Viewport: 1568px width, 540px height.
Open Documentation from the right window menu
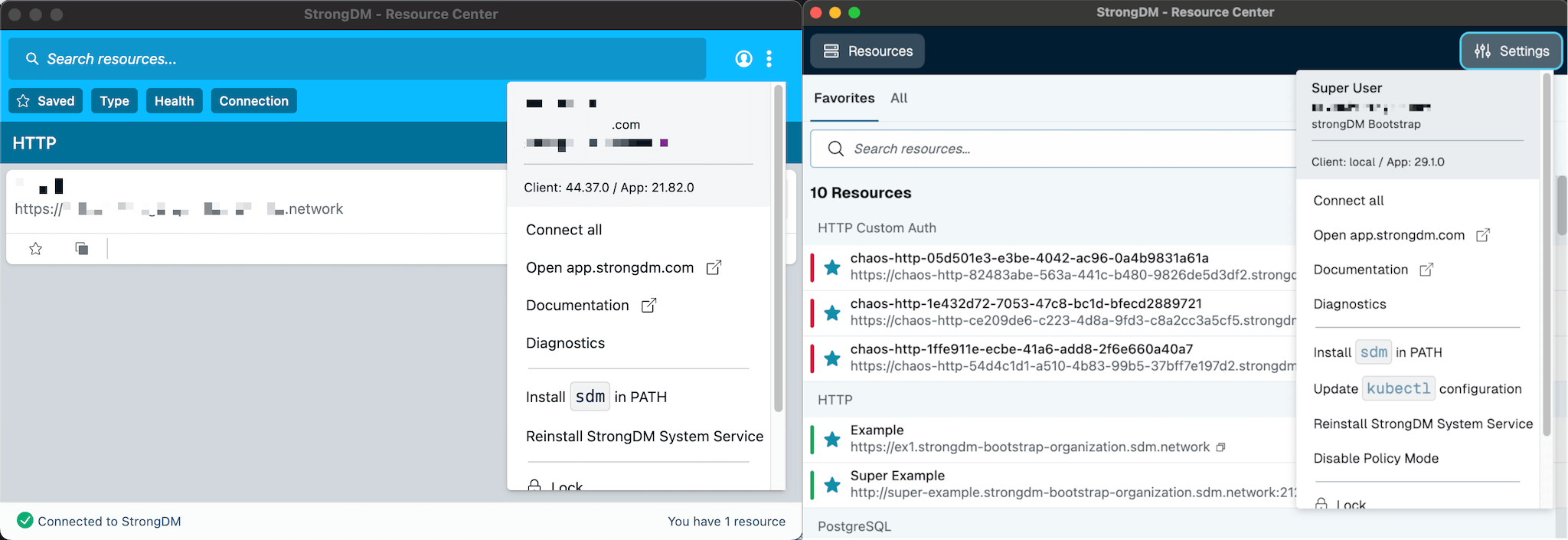(x=1361, y=270)
